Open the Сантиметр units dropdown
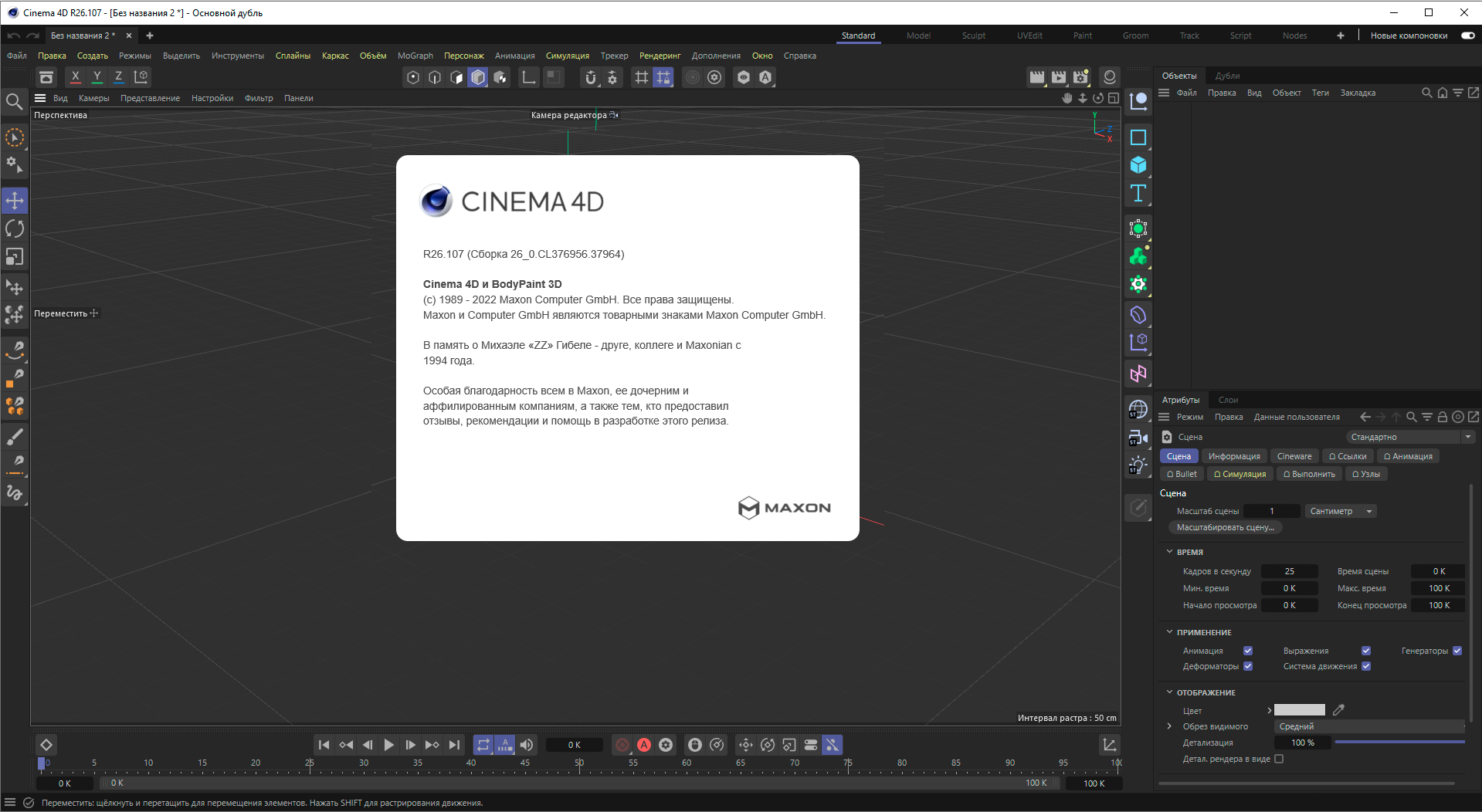The height and width of the screenshot is (812, 1482). tap(1341, 511)
